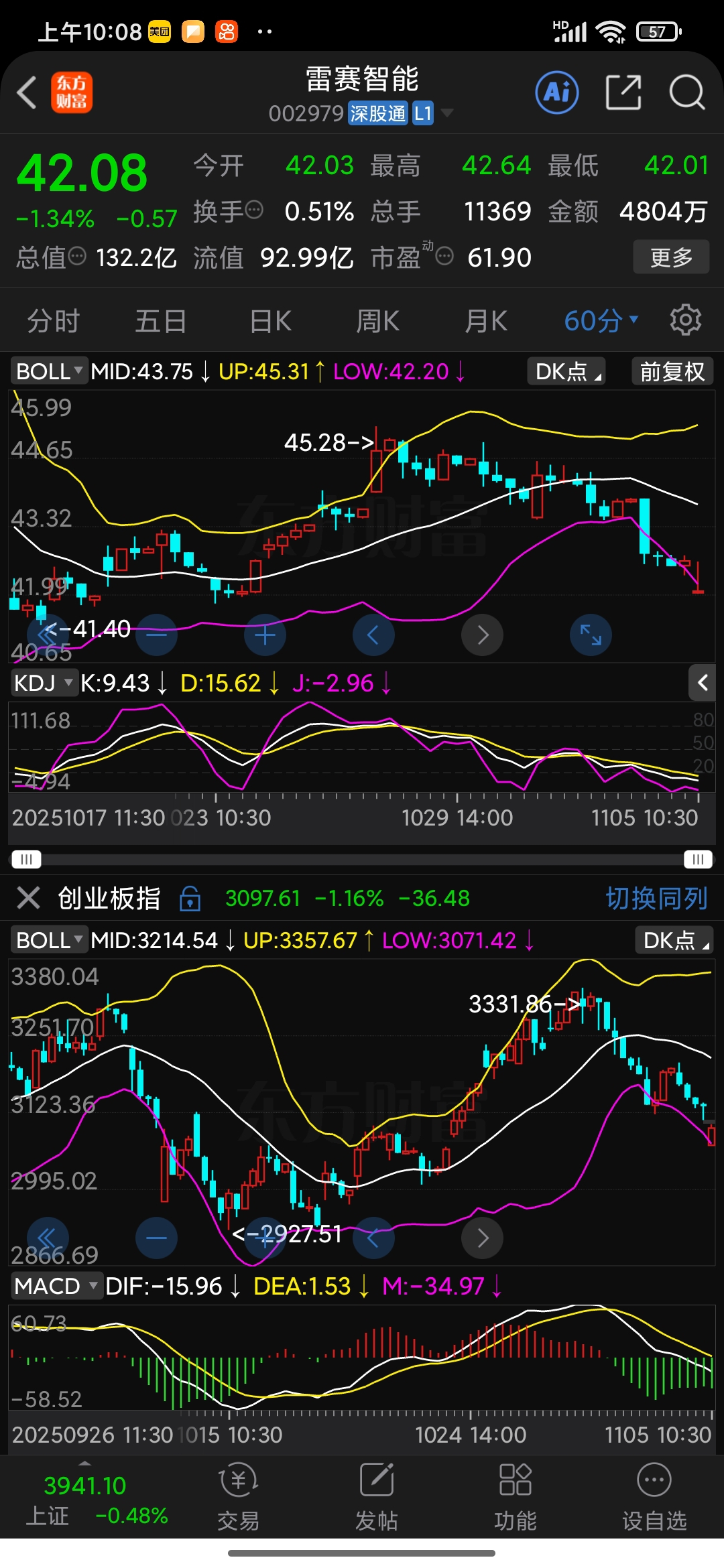Open upper DK点 dropdown
This screenshot has height=1568, width=724.
pyautogui.click(x=566, y=371)
